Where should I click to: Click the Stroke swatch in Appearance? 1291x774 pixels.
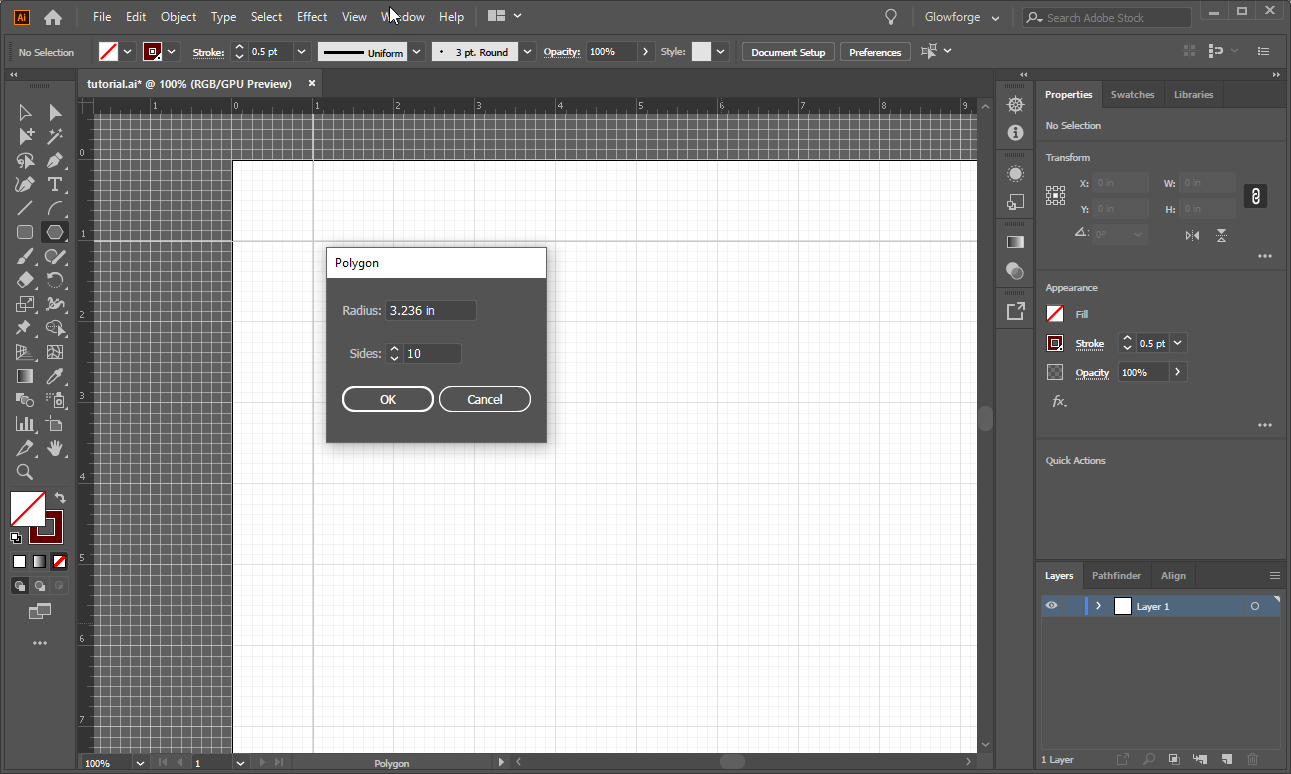pos(1055,343)
